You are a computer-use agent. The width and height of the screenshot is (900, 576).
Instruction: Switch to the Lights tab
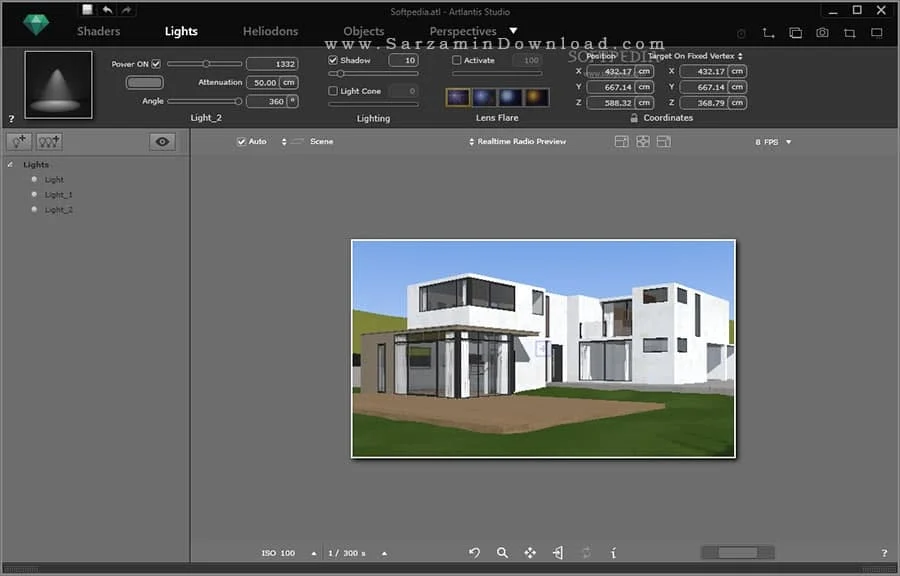[x=181, y=31]
